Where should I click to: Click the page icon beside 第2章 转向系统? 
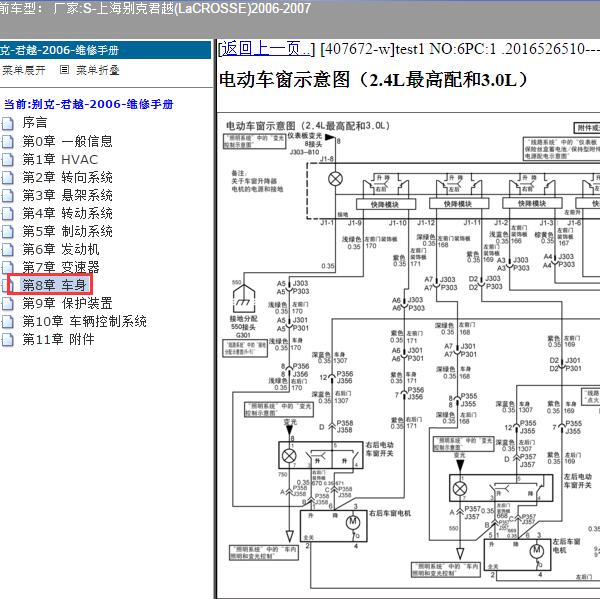click(x=7, y=178)
